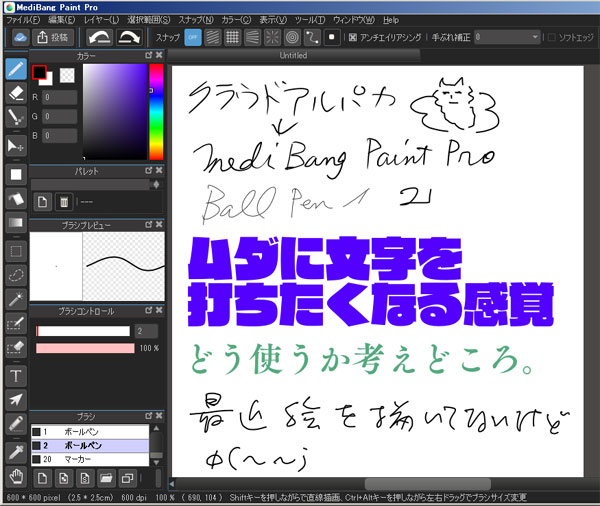Select the dot pen tool
Screen dimensions: 600x506
[x=16, y=117]
